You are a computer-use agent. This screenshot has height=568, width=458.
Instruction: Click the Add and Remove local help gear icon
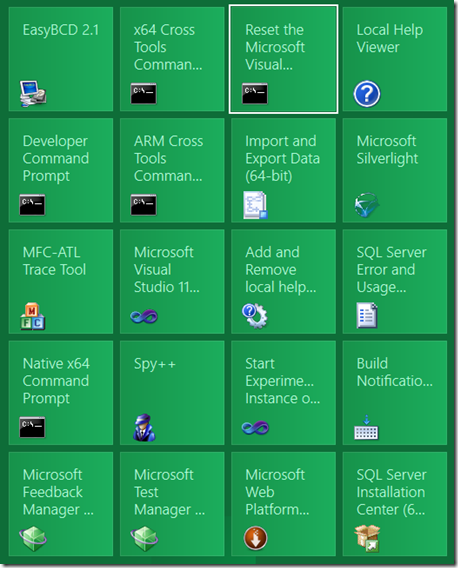[x=255, y=316]
